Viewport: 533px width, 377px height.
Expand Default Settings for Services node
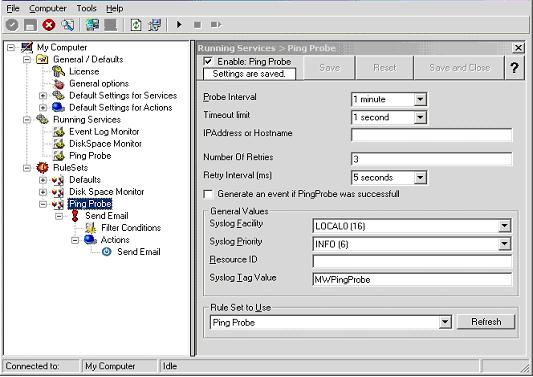(43, 96)
